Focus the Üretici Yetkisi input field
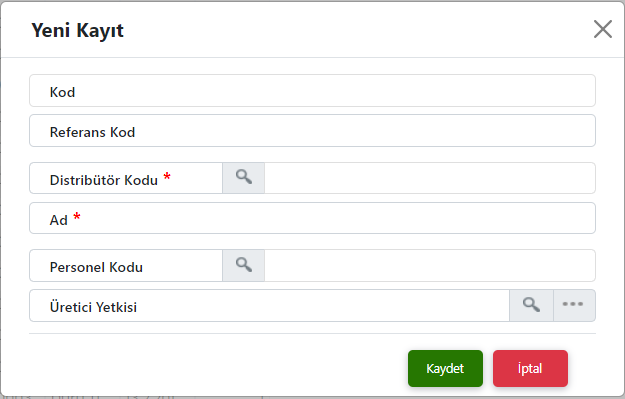The image size is (625, 399). tap(269, 305)
